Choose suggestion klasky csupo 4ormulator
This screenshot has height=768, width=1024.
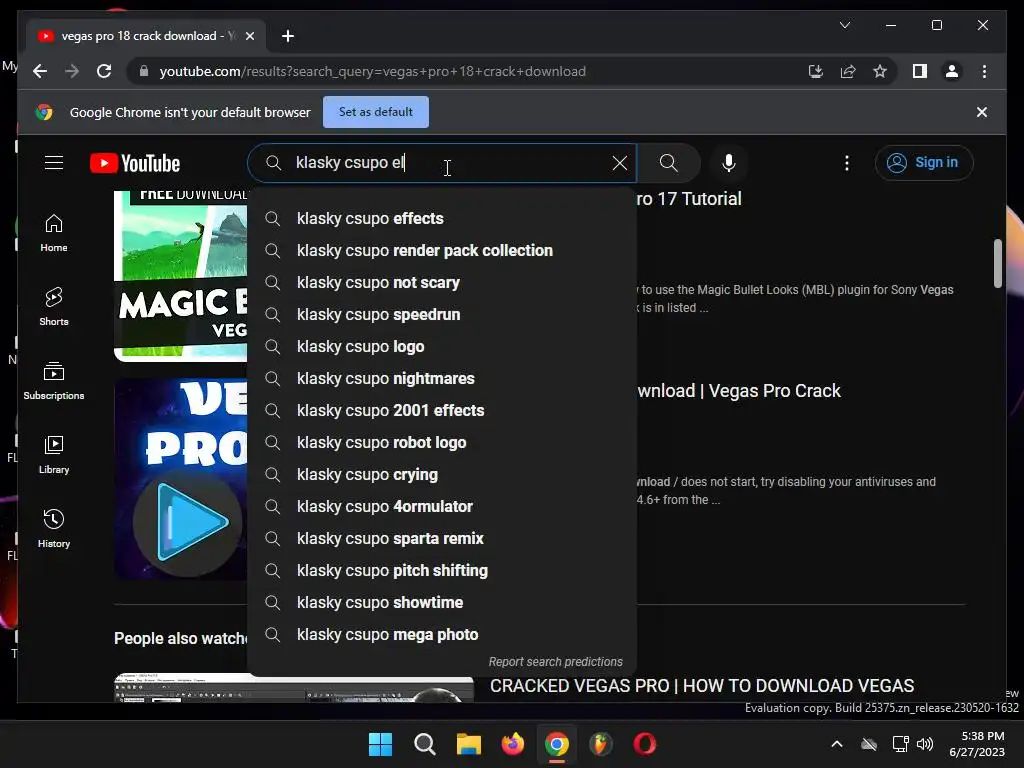[441, 506]
